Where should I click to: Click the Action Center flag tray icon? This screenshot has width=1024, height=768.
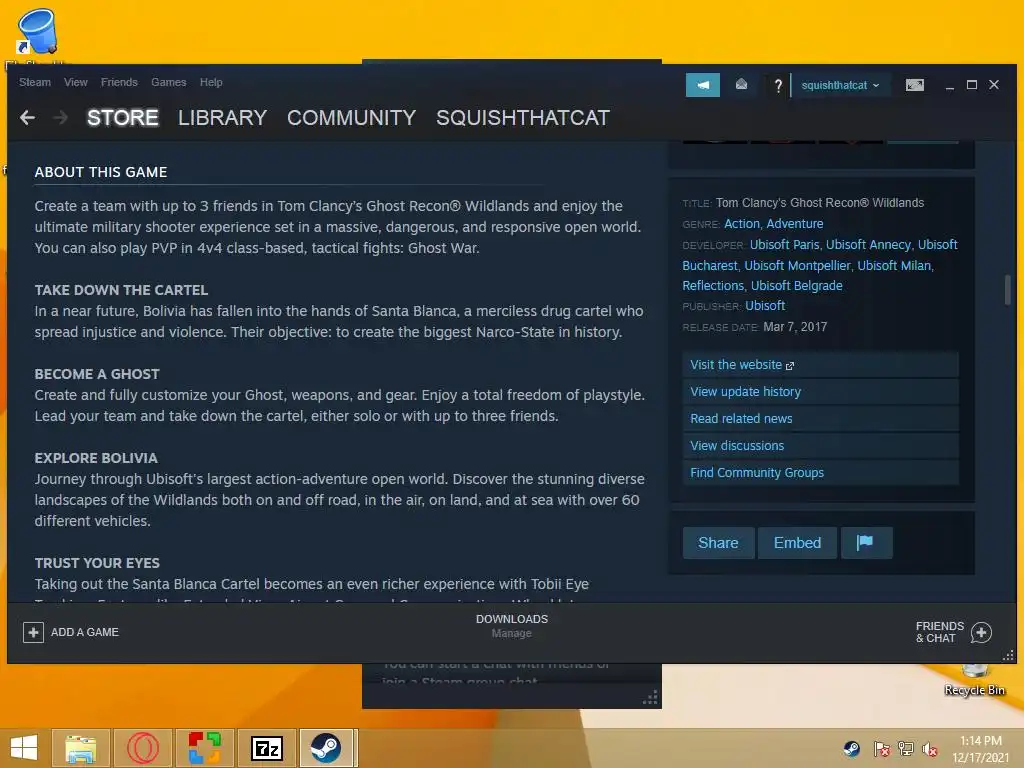point(881,749)
